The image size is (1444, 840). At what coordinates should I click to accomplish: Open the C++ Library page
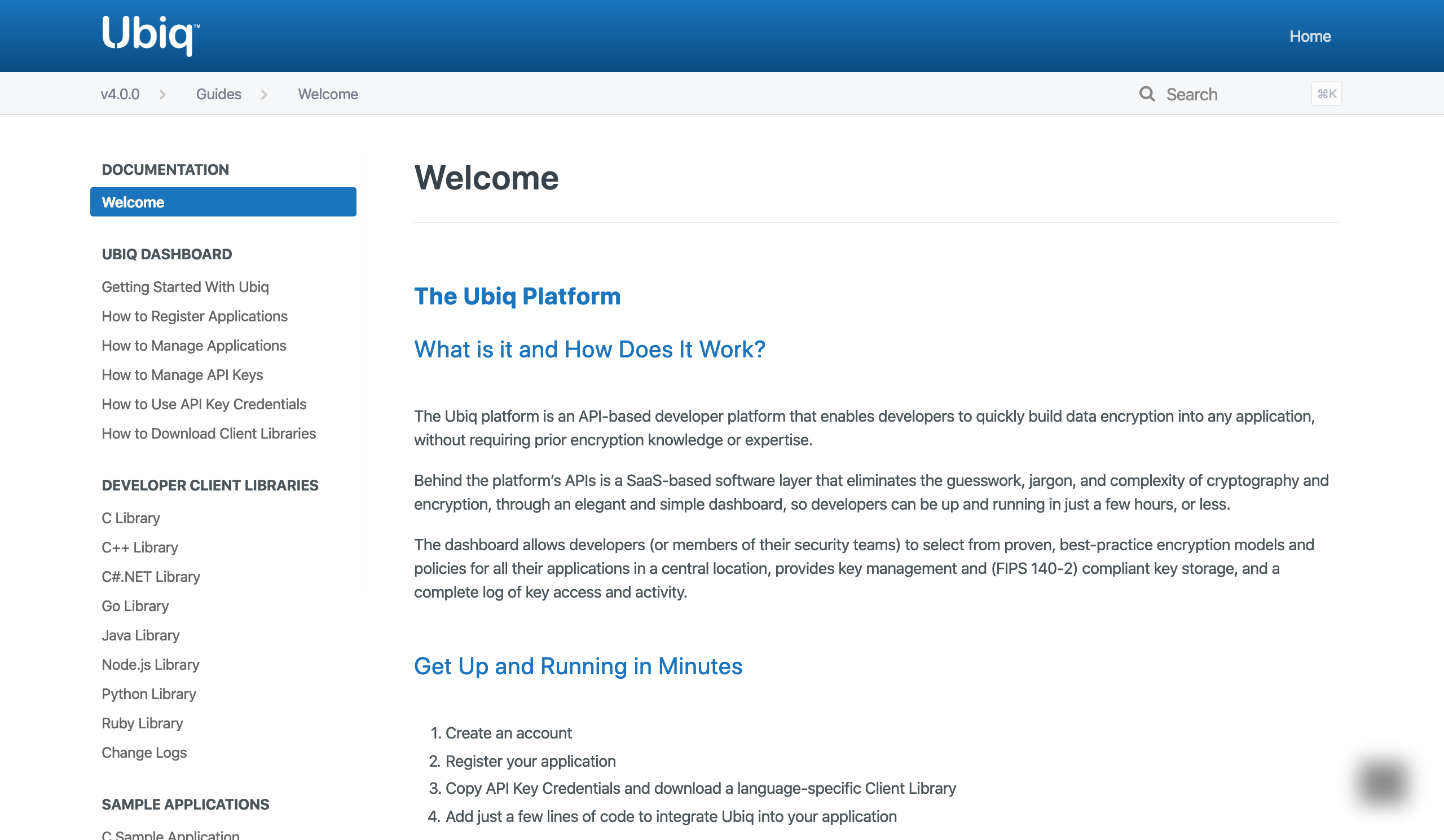click(x=140, y=547)
